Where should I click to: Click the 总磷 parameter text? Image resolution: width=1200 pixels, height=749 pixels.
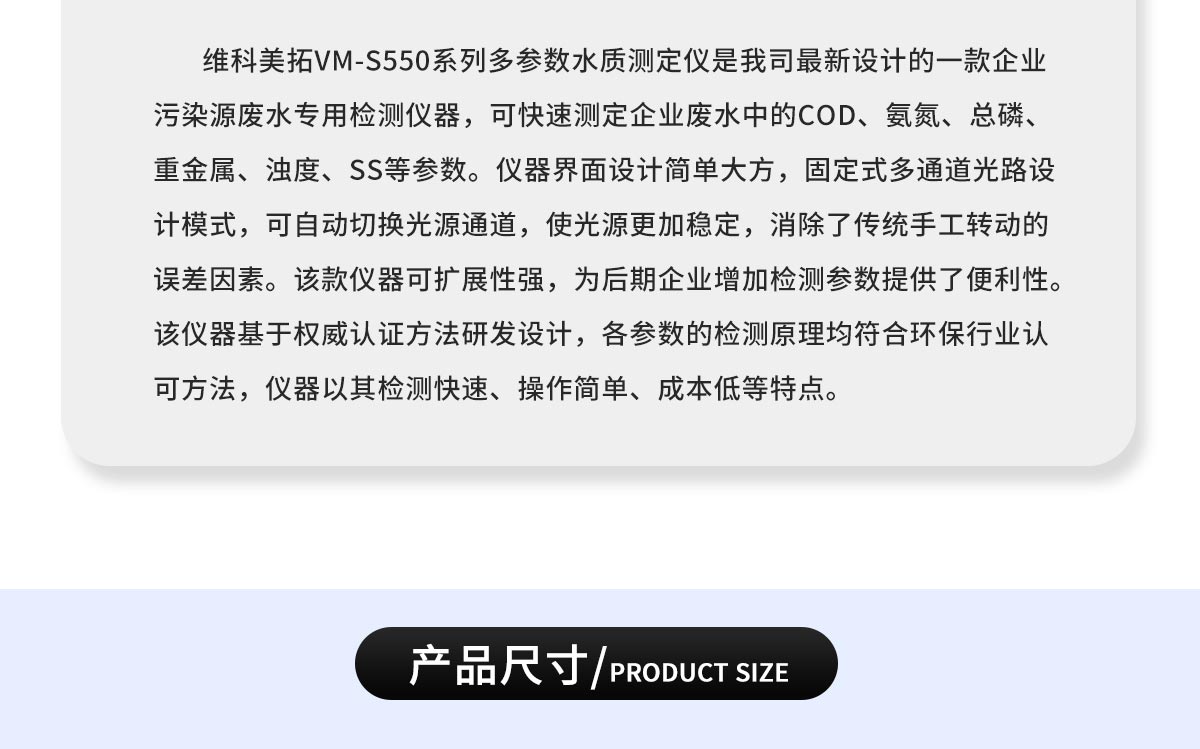point(996,116)
